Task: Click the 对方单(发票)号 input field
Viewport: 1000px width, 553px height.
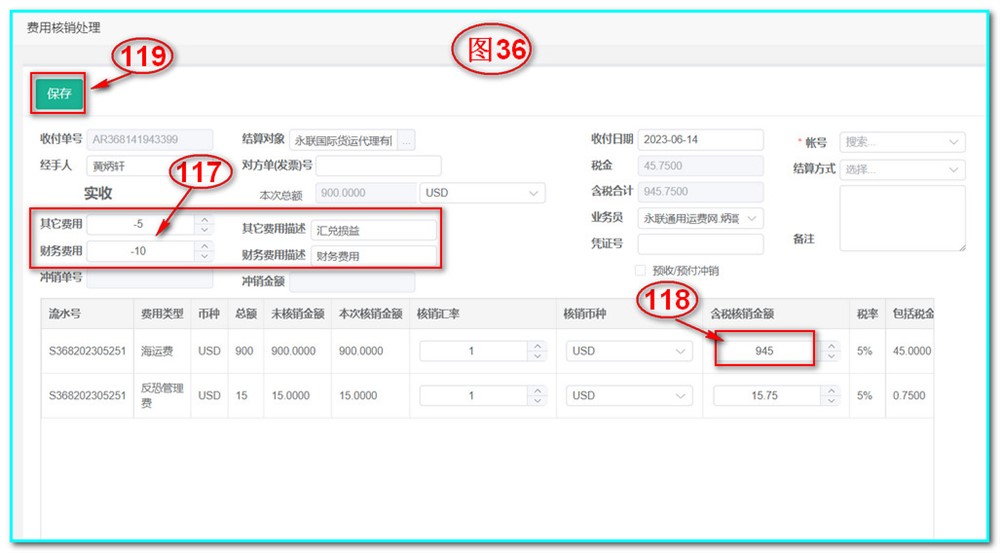Action: pyautogui.click(x=378, y=166)
